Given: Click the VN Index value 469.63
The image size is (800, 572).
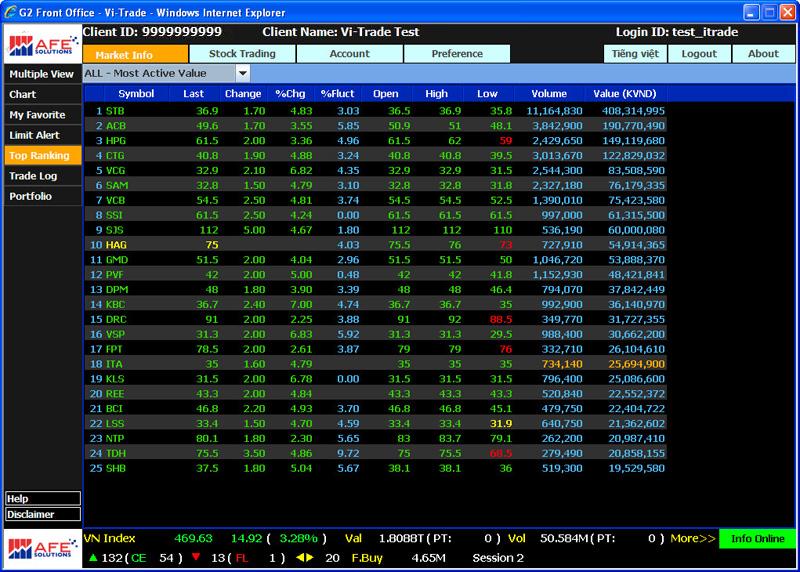Looking at the screenshot, I should (193, 538).
